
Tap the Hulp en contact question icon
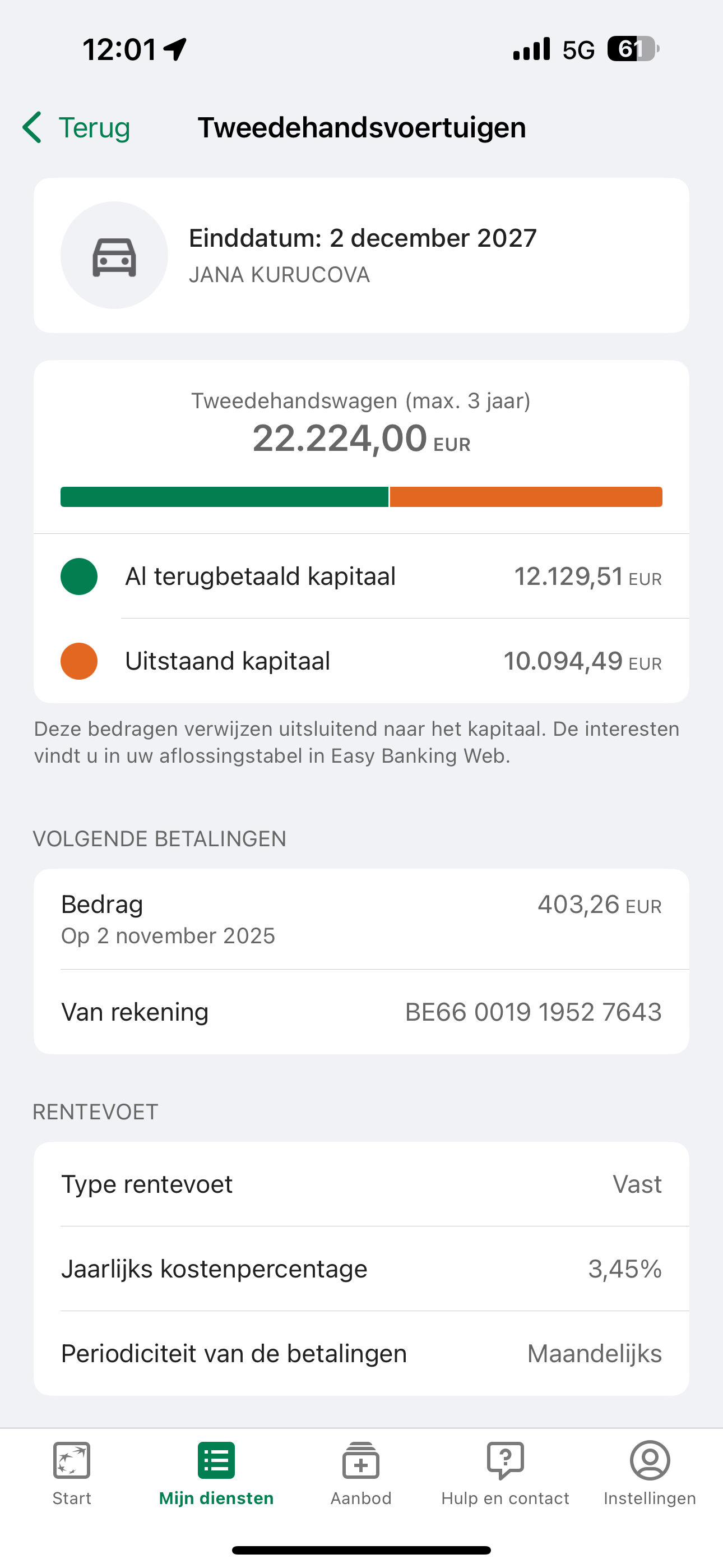(x=505, y=1460)
